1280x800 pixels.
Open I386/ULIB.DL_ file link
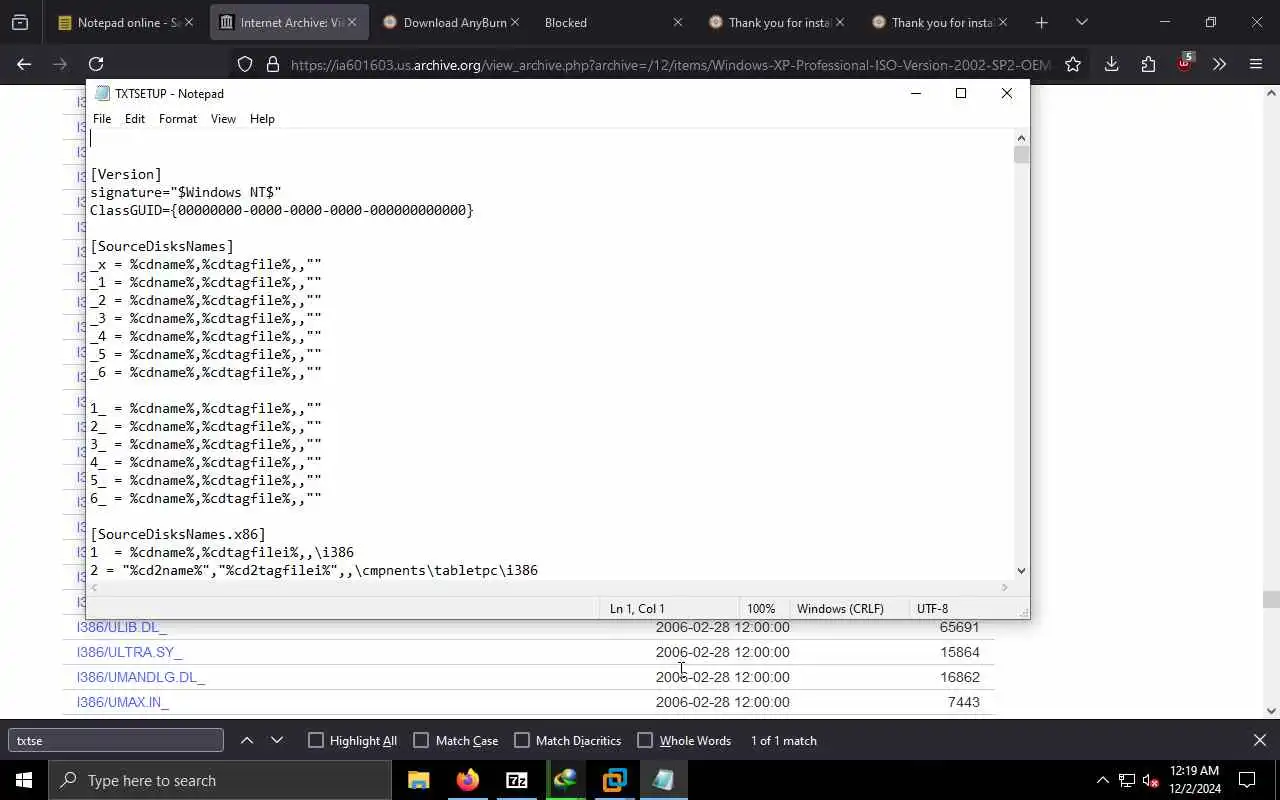pyautogui.click(x=122, y=627)
